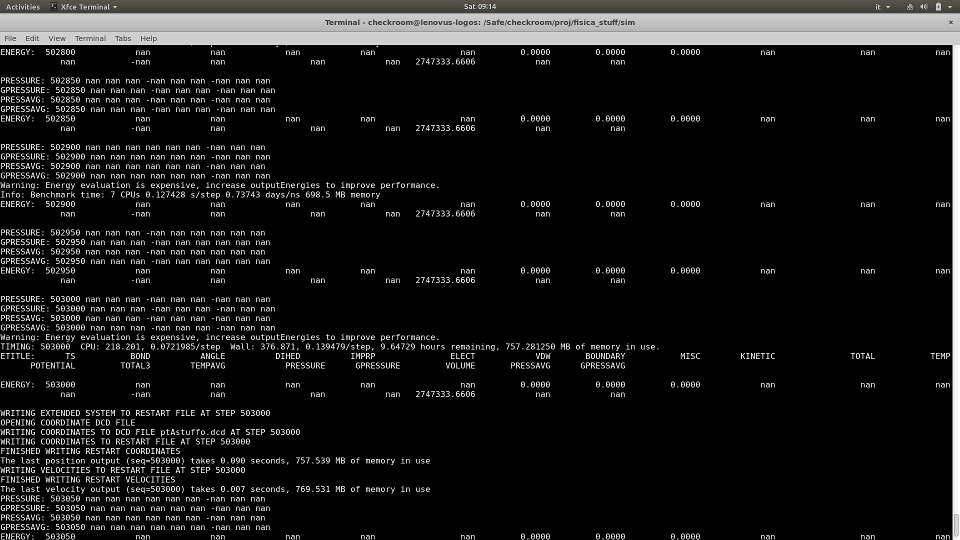Click the battery status icon
This screenshot has width=960, height=540.
(937, 7)
